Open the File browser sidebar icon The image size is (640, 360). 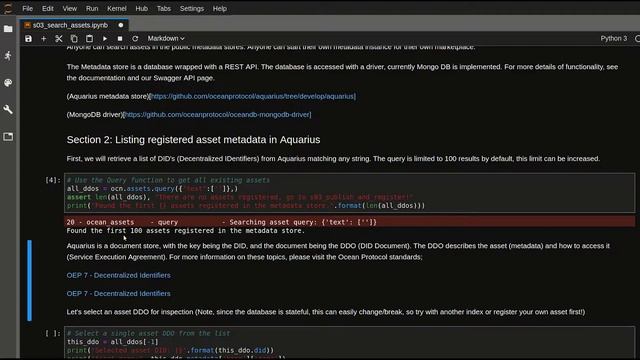pyautogui.click(x=8, y=29)
